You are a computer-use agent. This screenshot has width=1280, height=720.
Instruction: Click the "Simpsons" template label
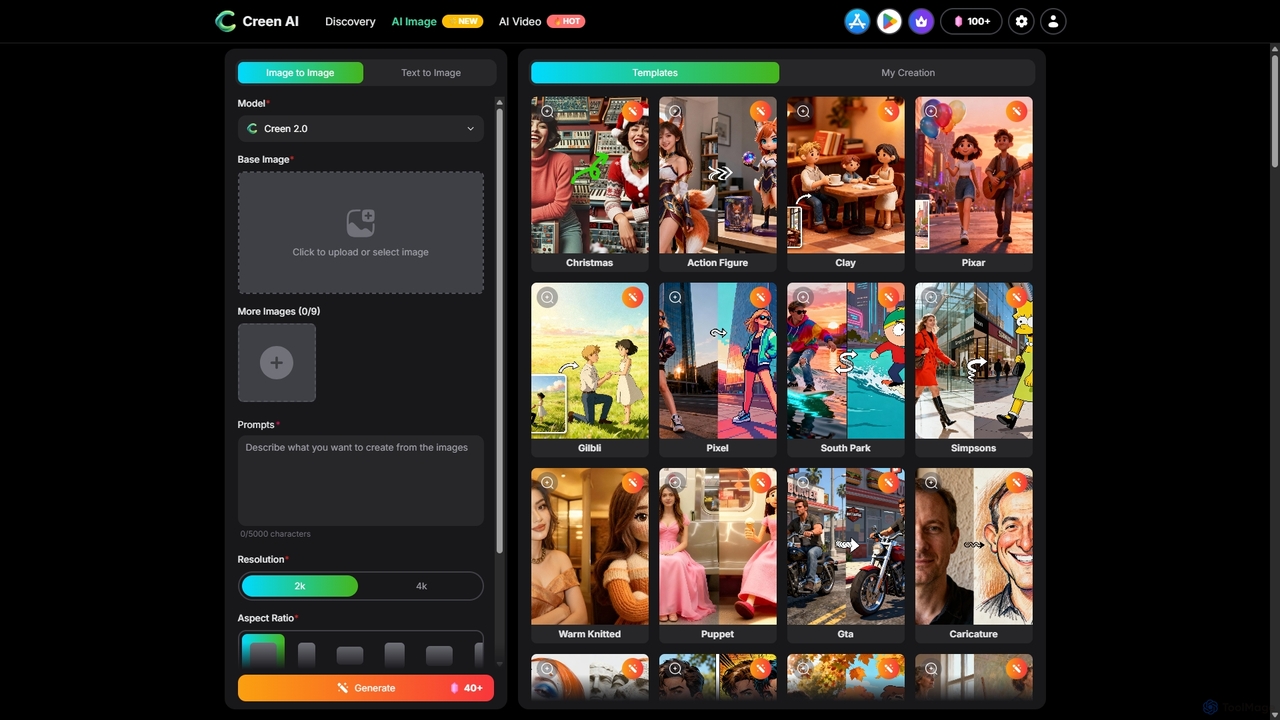tap(974, 448)
